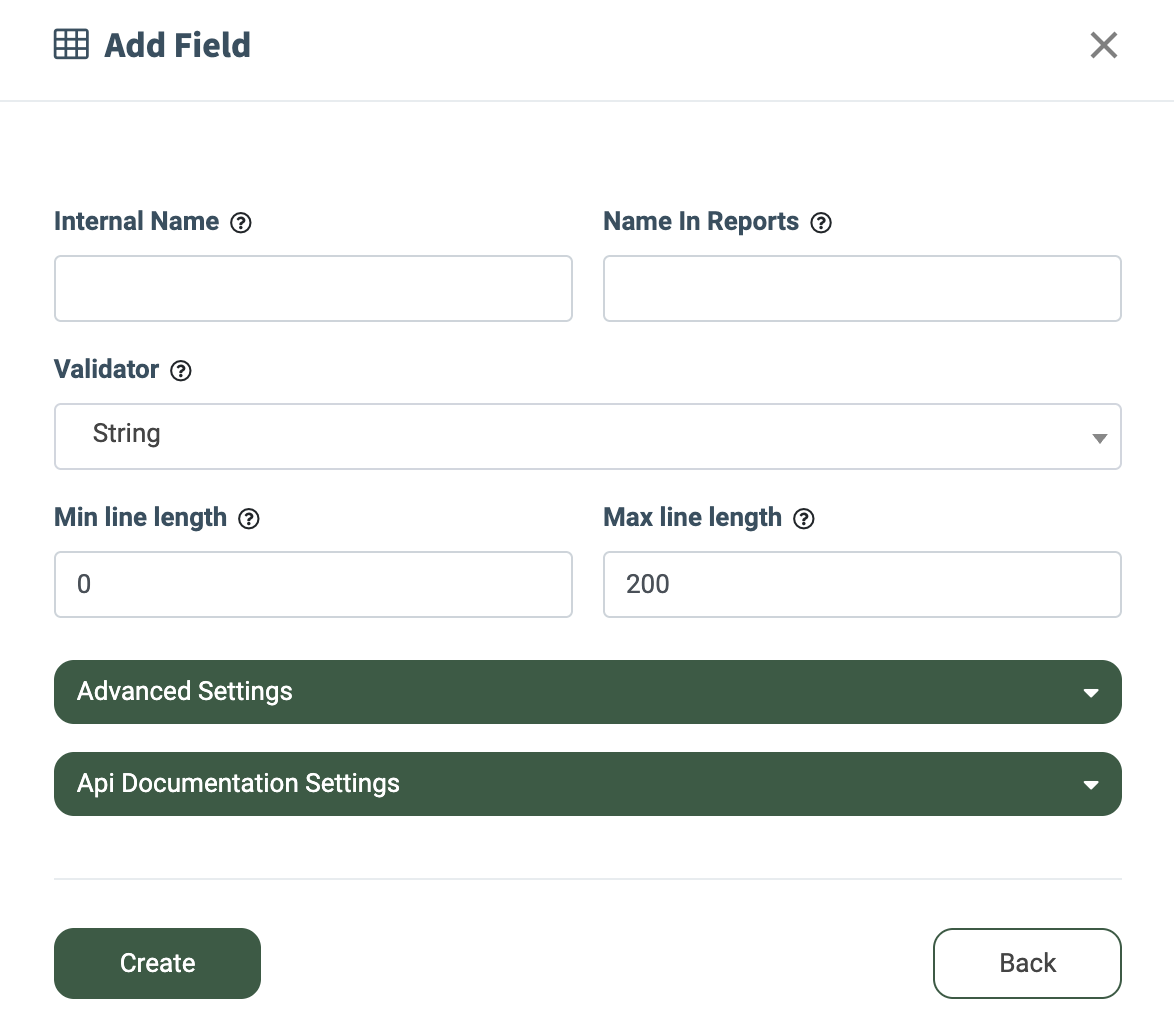This screenshot has height=1036, width=1174.
Task: Click help icon next to Name In Reports
Action: pos(821,223)
